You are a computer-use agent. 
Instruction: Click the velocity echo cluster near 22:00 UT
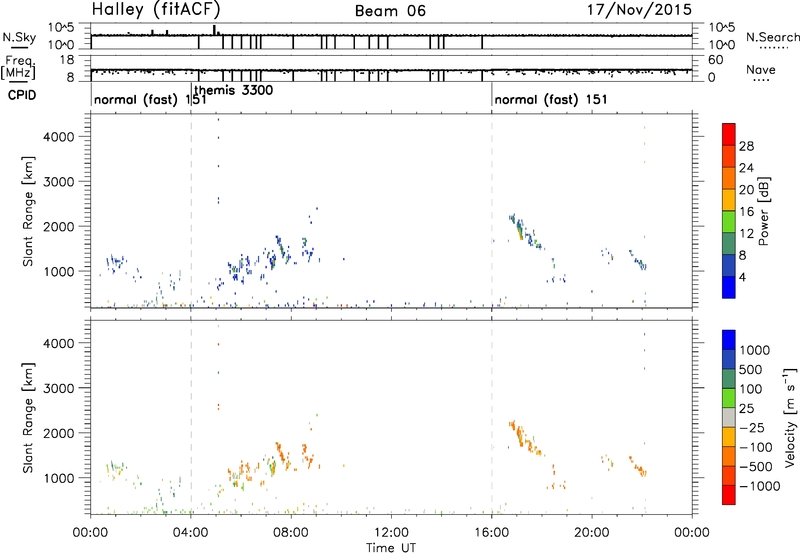(638, 467)
